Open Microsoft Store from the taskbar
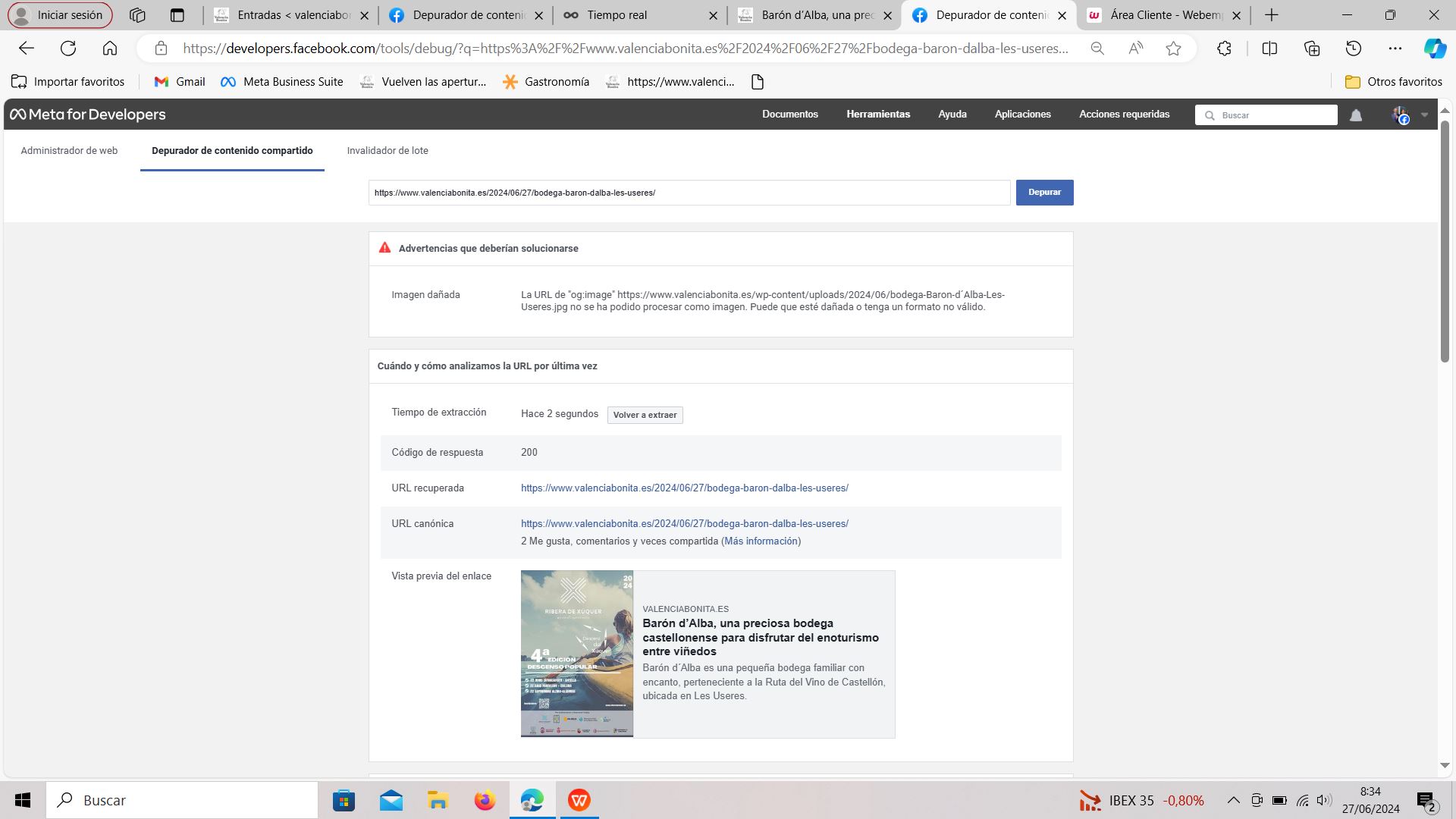Image resolution: width=1456 pixels, height=819 pixels. pos(344,800)
